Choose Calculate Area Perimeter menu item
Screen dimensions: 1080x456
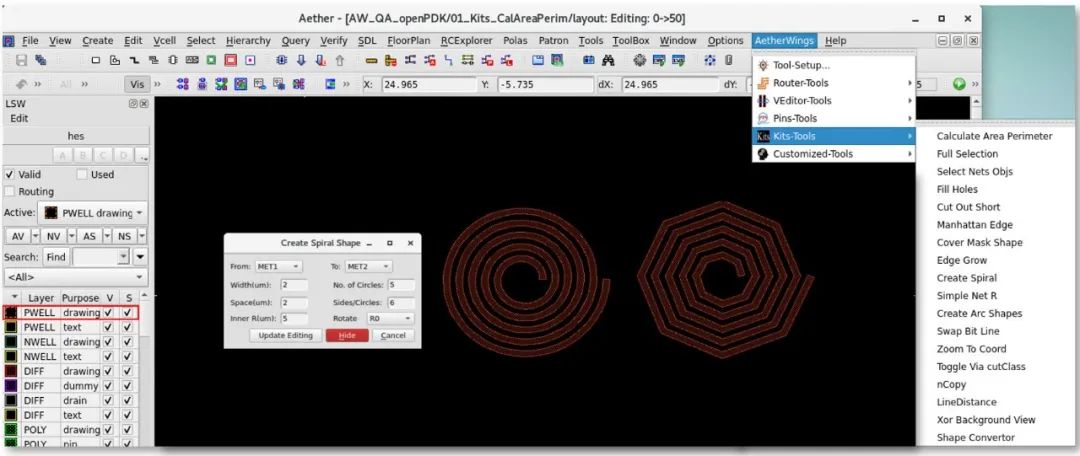995,136
